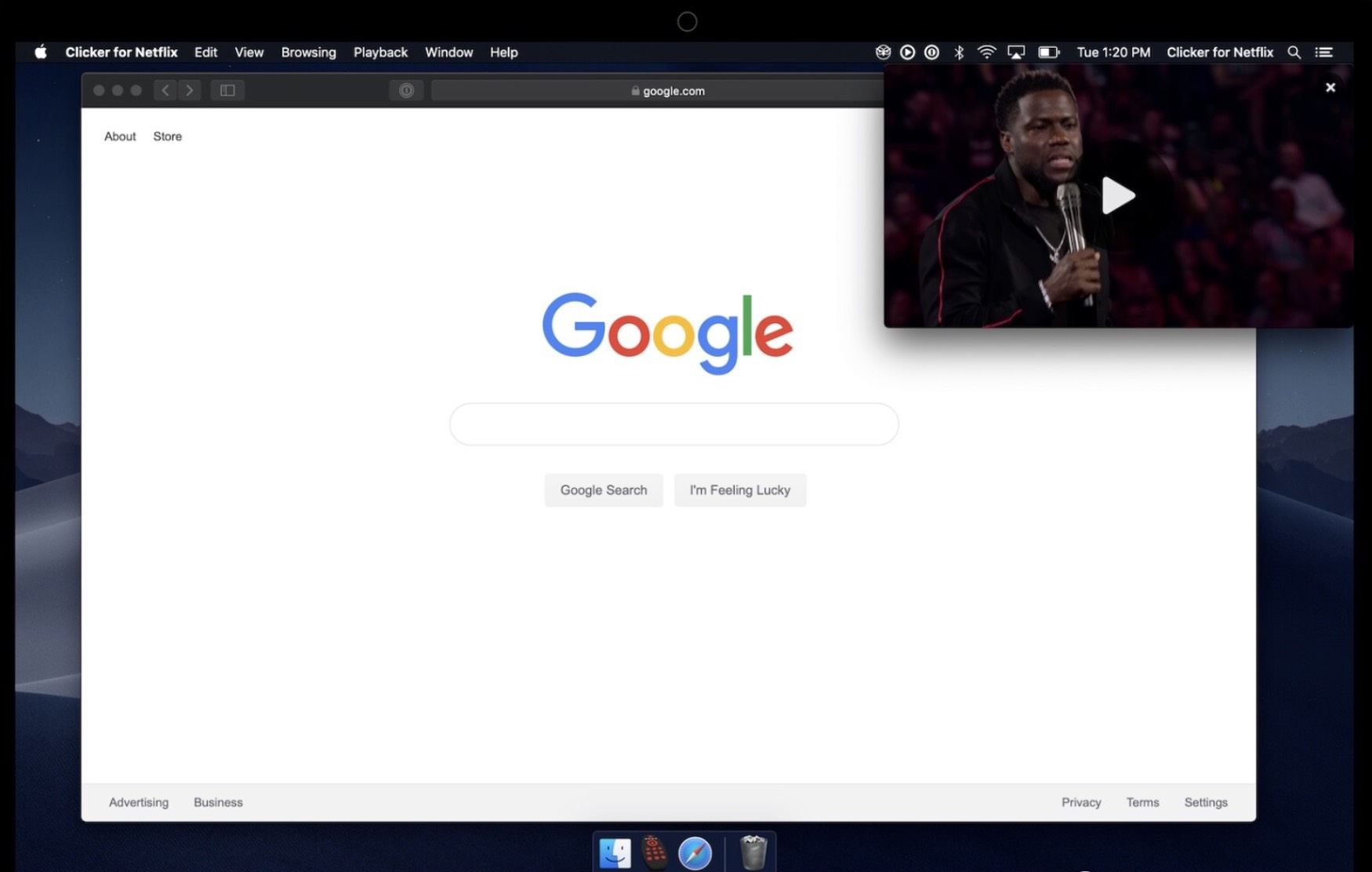Screen dimensions: 1372x872
Task: Open Notification Center list icon
Action: pos(1324,52)
